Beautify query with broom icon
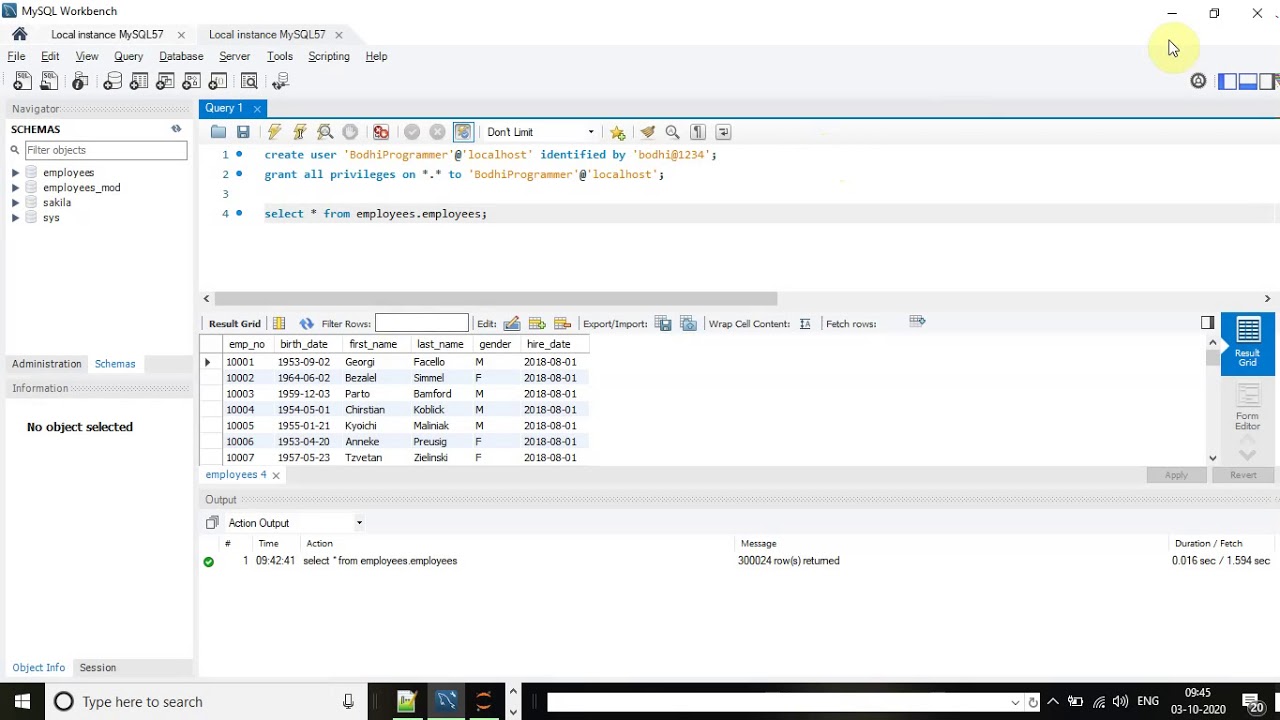 647,132
